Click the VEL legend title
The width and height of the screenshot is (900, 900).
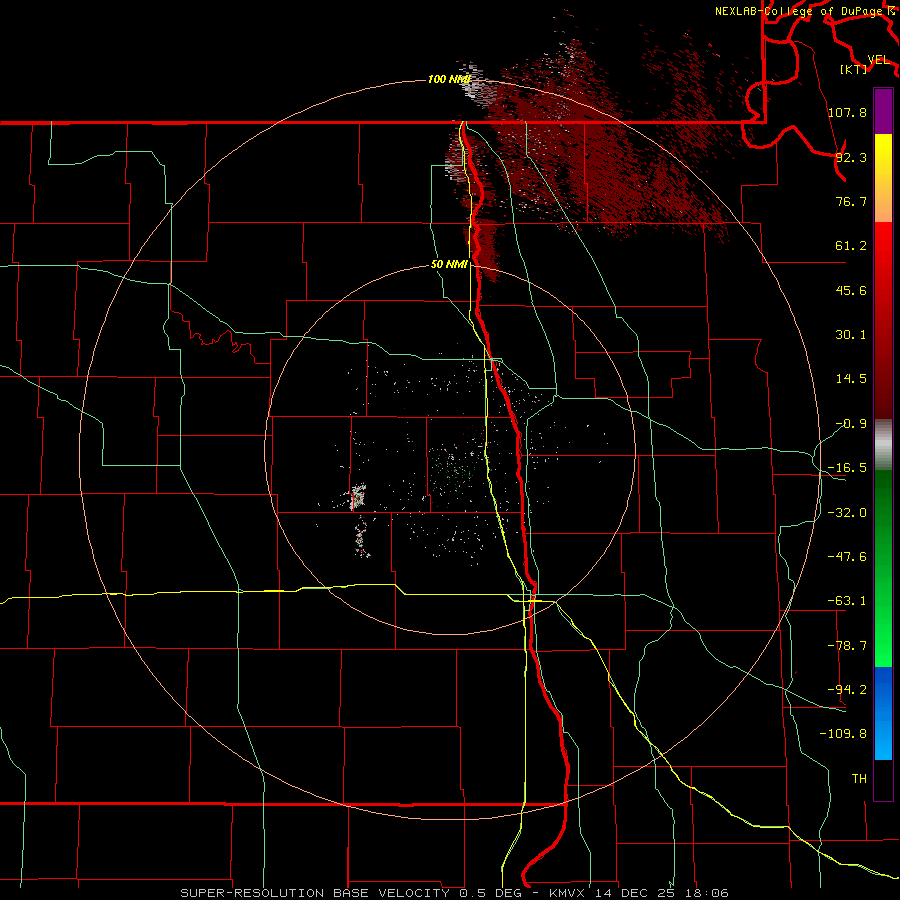(878, 60)
